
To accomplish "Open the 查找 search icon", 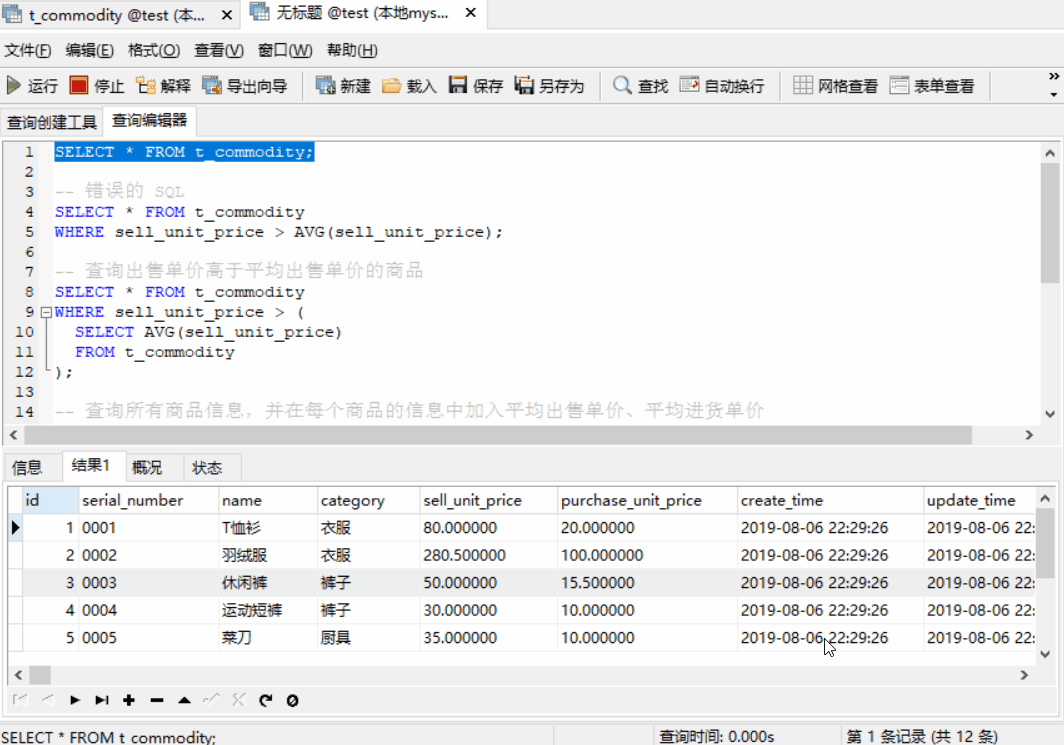I will click(636, 84).
